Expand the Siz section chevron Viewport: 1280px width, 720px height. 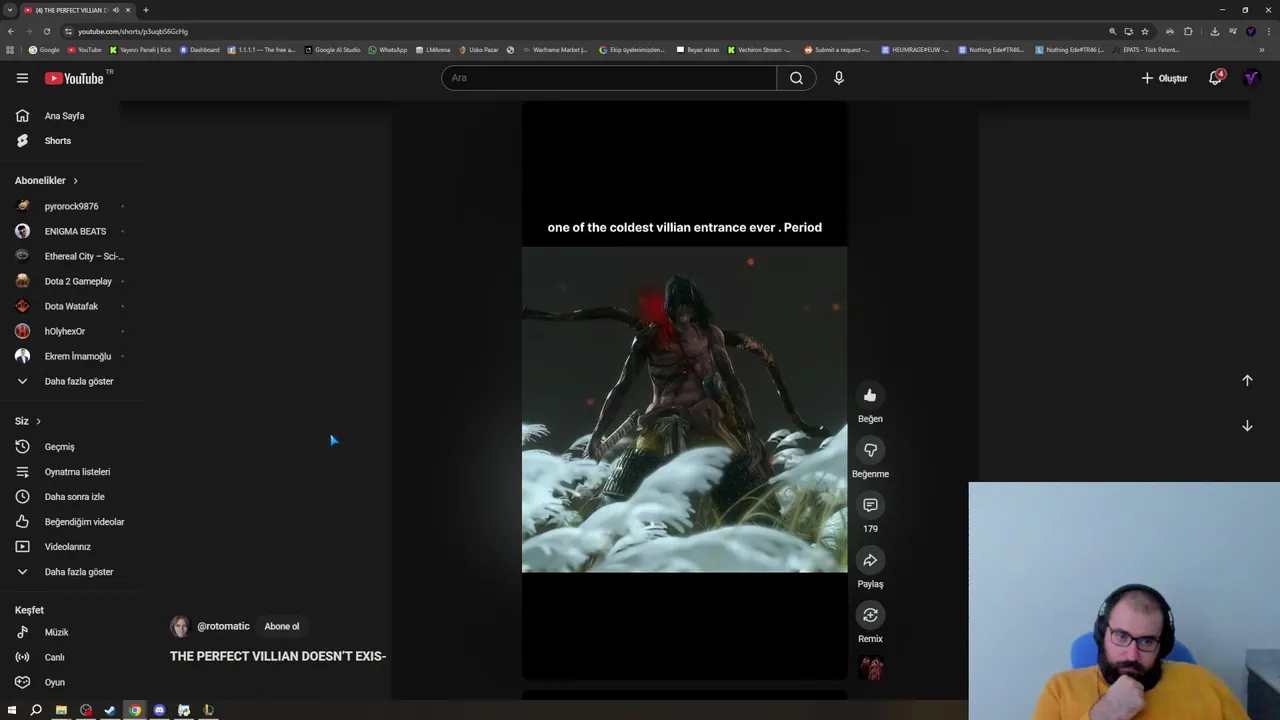pyautogui.click(x=38, y=422)
